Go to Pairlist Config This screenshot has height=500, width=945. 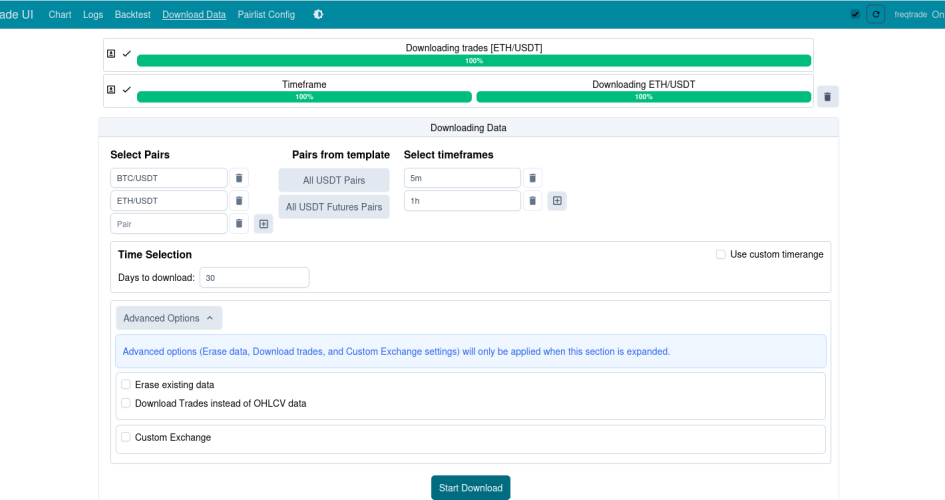pos(266,15)
